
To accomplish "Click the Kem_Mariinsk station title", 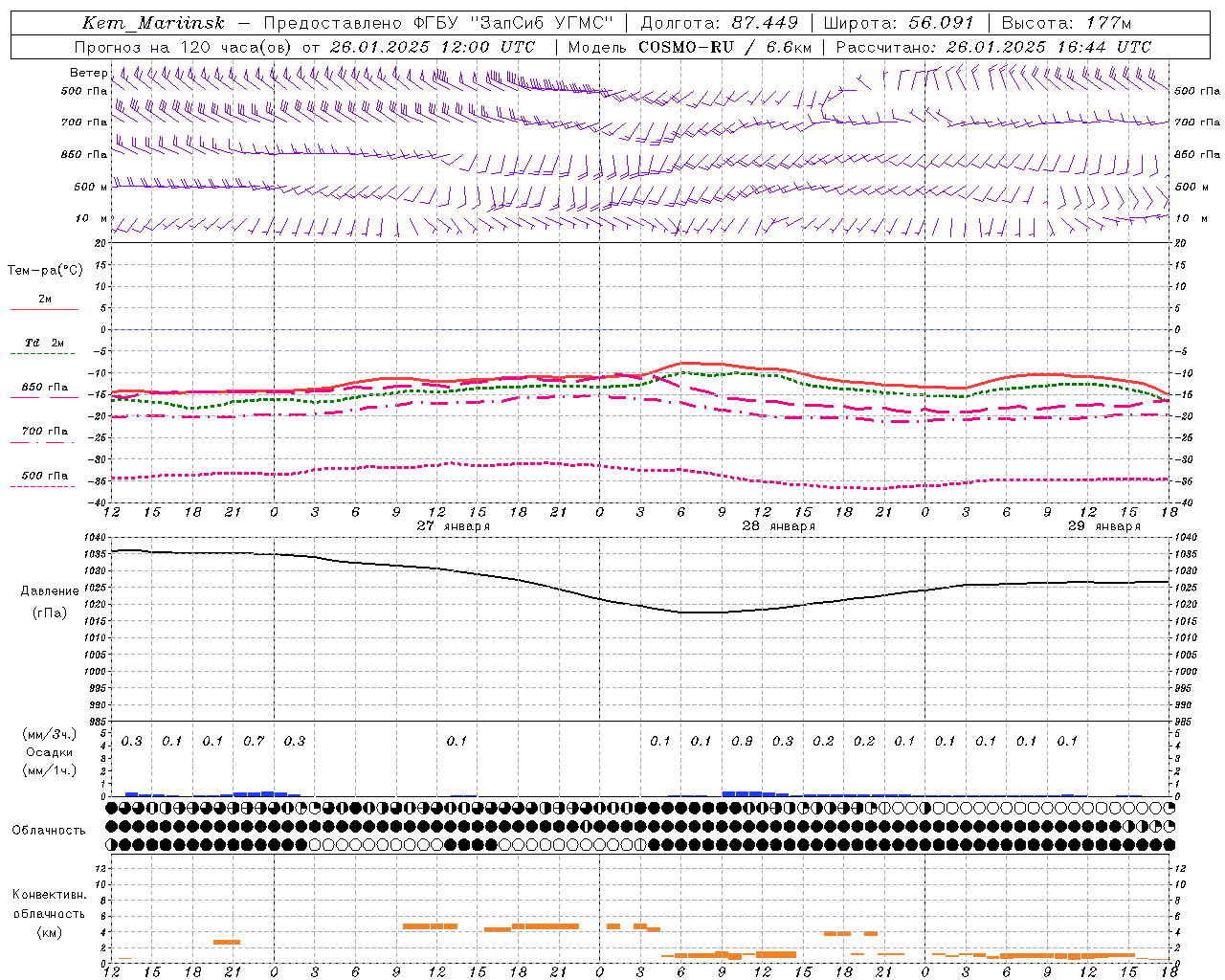I will 153,23.
